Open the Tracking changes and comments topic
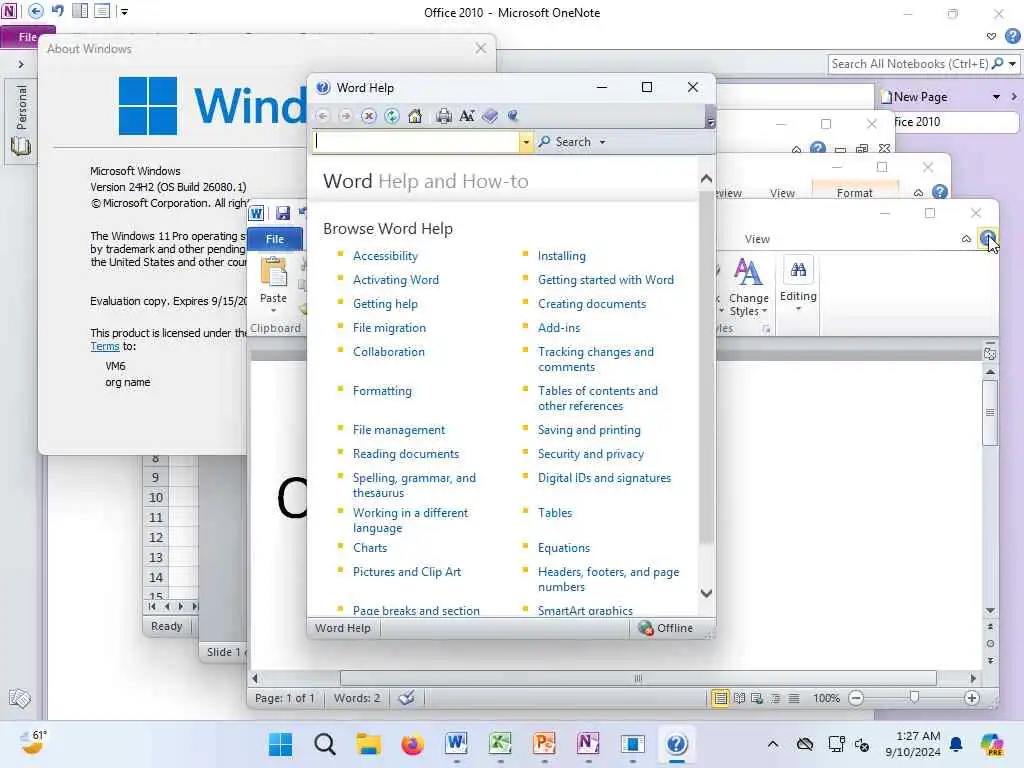Image resolution: width=1024 pixels, height=768 pixels. pos(596,359)
